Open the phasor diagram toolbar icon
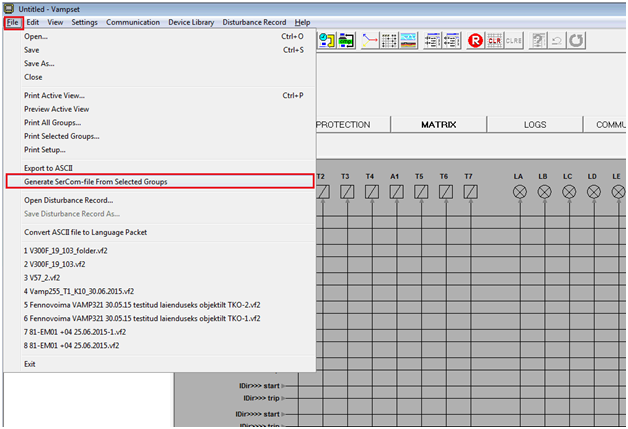Image resolution: width=628 pixels, height=429 pixels. (x=370, y=40)
